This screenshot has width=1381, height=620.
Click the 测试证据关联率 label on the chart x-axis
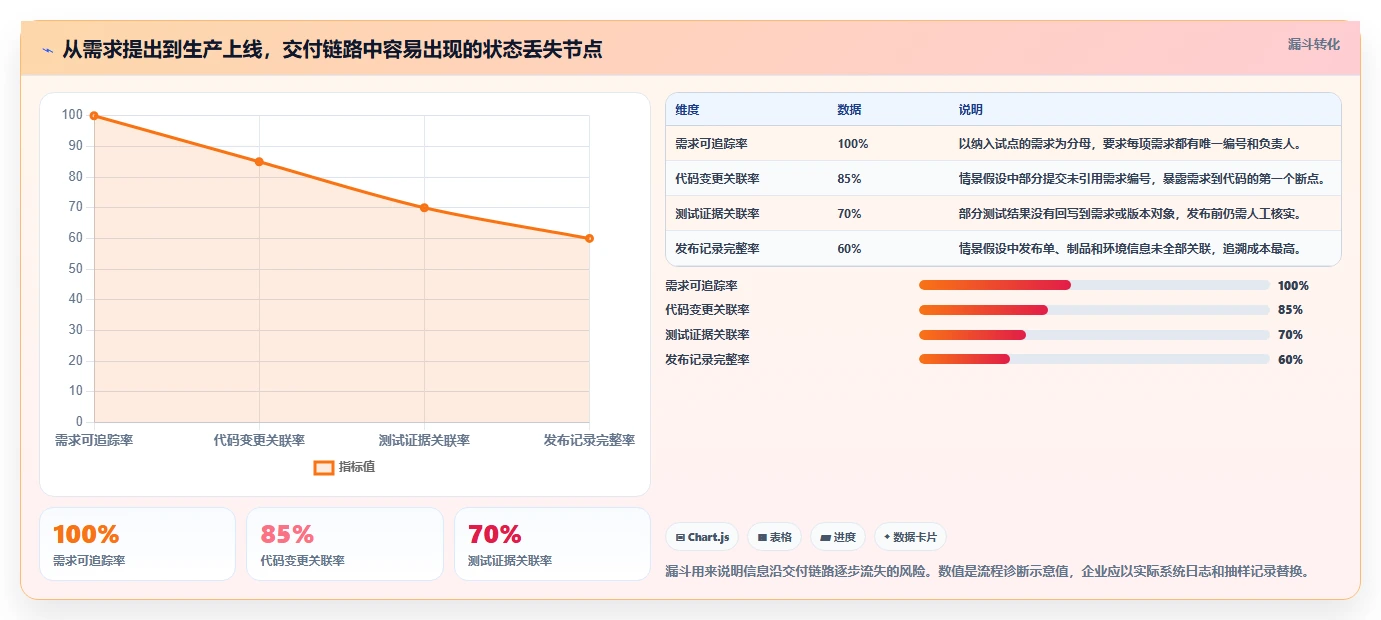[424, 440]
